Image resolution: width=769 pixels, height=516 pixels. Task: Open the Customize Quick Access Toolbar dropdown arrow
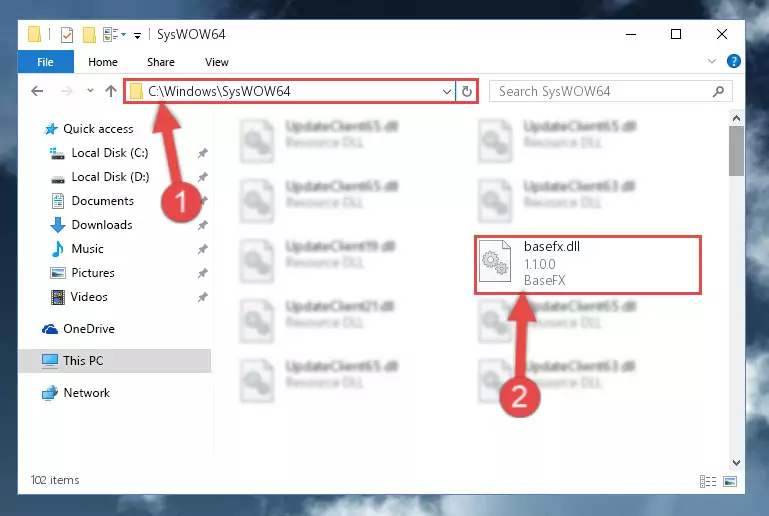(138, 35)
